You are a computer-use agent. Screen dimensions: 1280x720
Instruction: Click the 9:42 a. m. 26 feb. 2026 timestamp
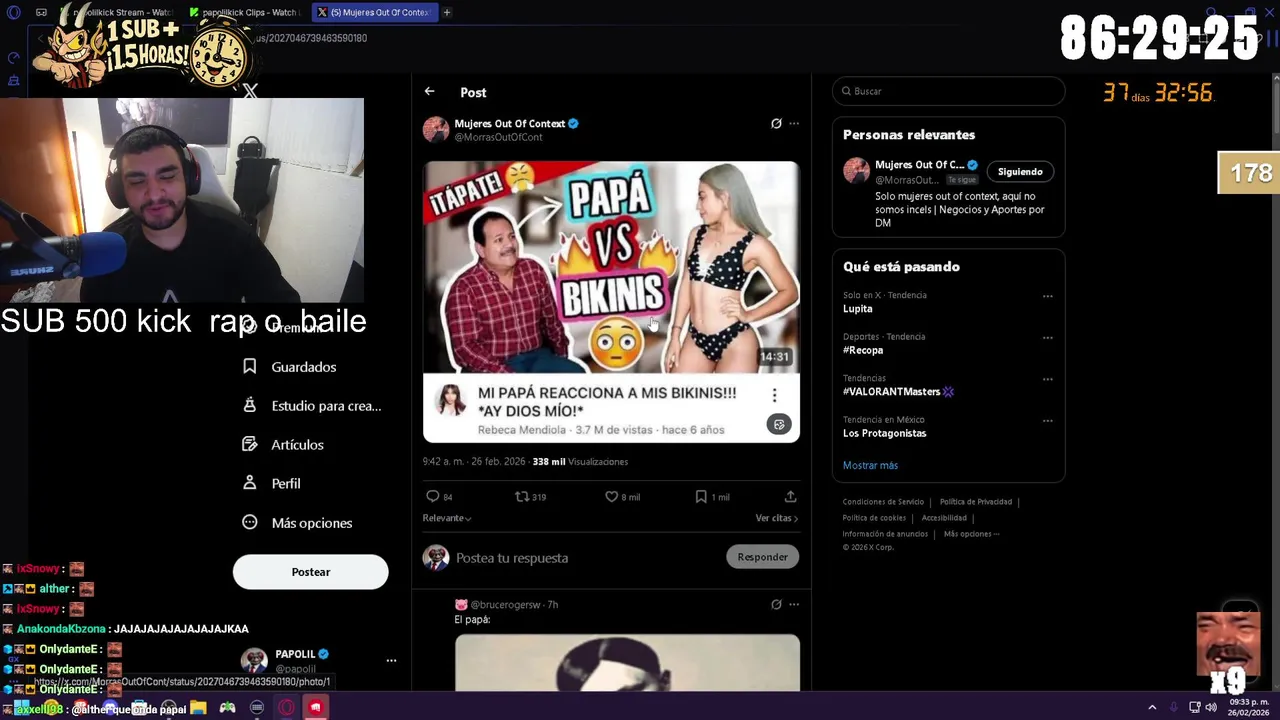pyautogui.click(x=474, y=462)
